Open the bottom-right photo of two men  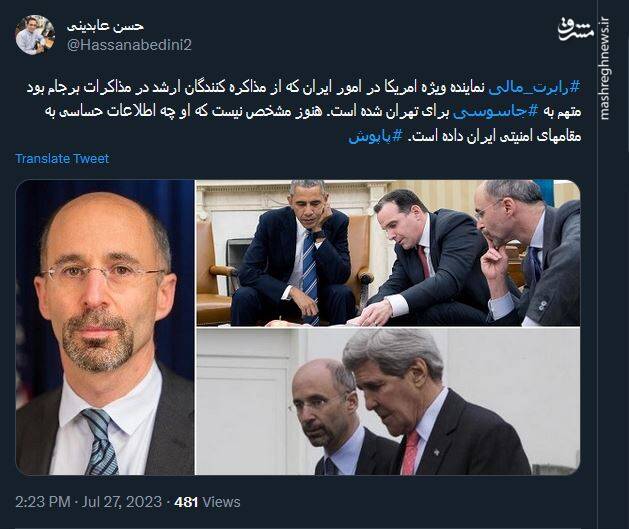point(388,401)
